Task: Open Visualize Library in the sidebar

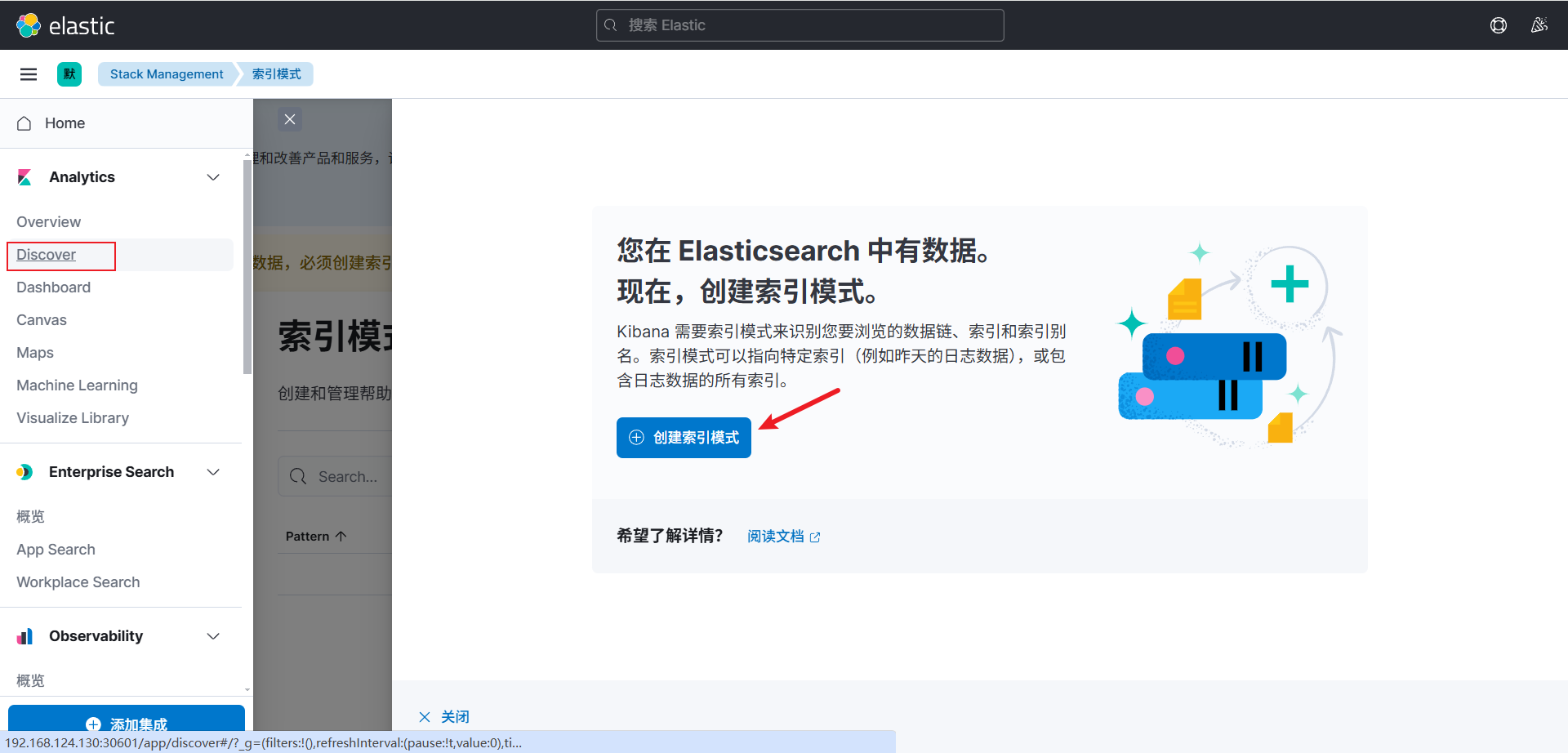Action: [x=73, y=418]
